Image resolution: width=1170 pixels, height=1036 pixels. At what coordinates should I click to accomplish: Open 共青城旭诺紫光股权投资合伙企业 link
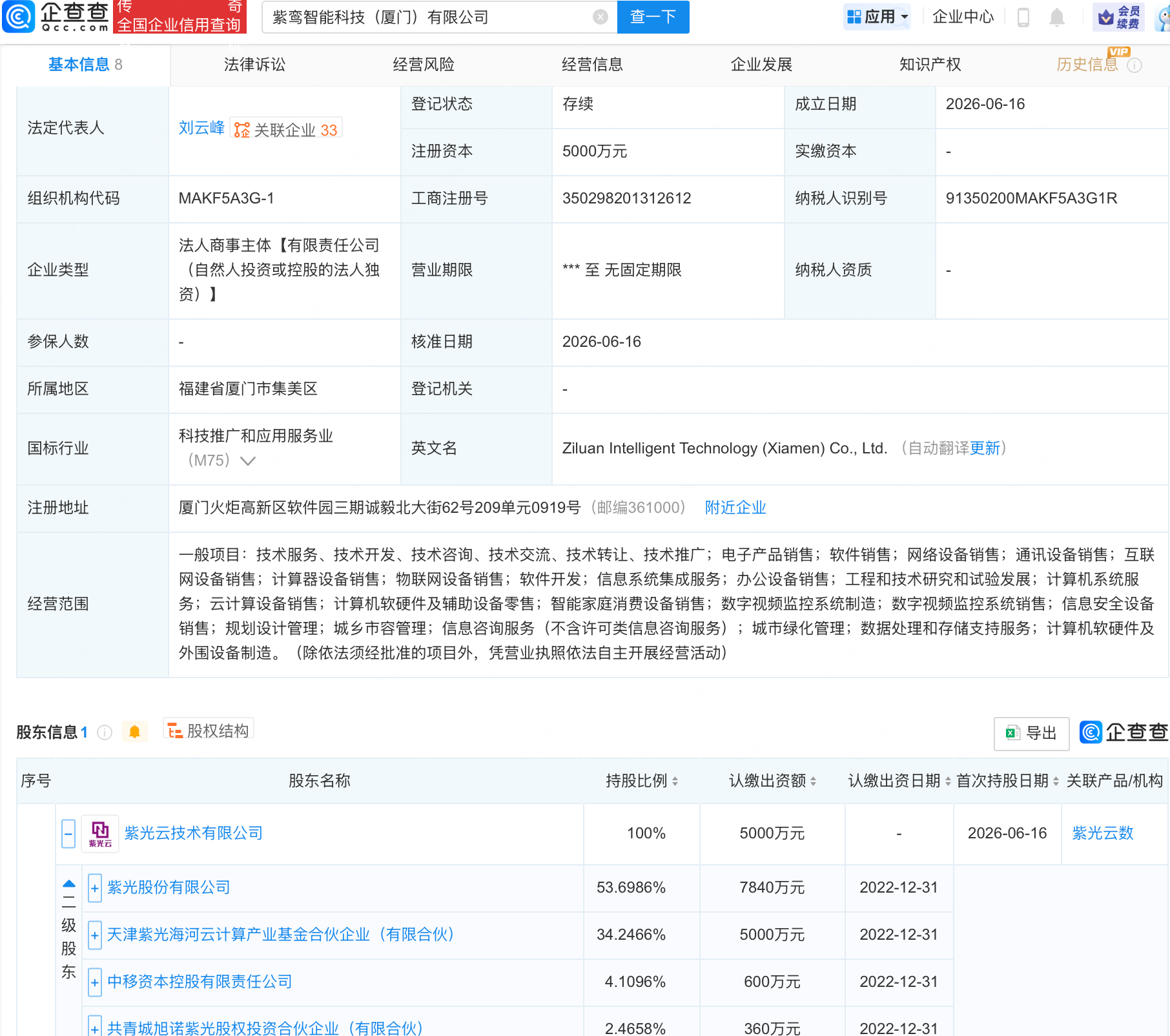tap(265, 1028)
